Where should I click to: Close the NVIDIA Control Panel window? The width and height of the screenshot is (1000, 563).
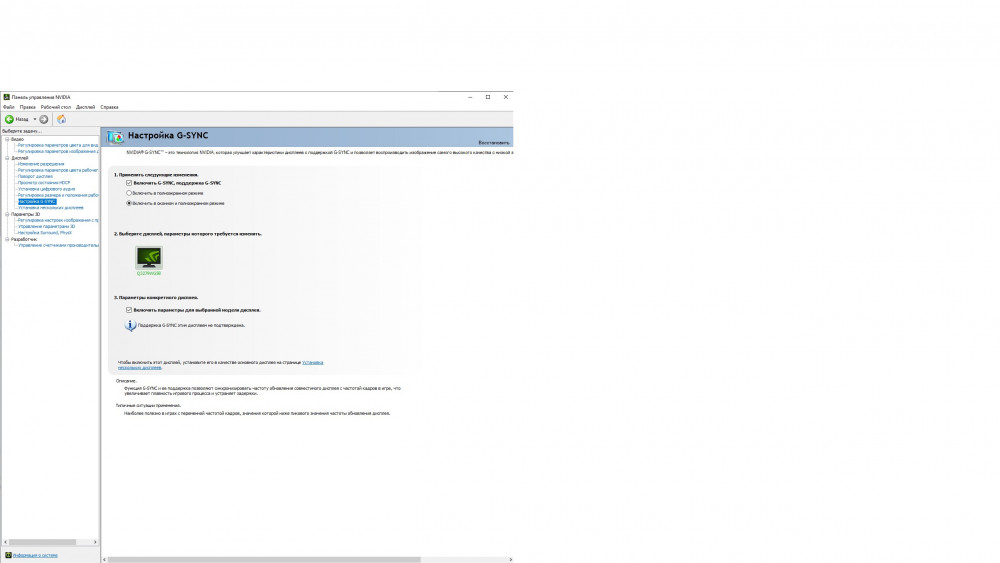coord(506,98)
